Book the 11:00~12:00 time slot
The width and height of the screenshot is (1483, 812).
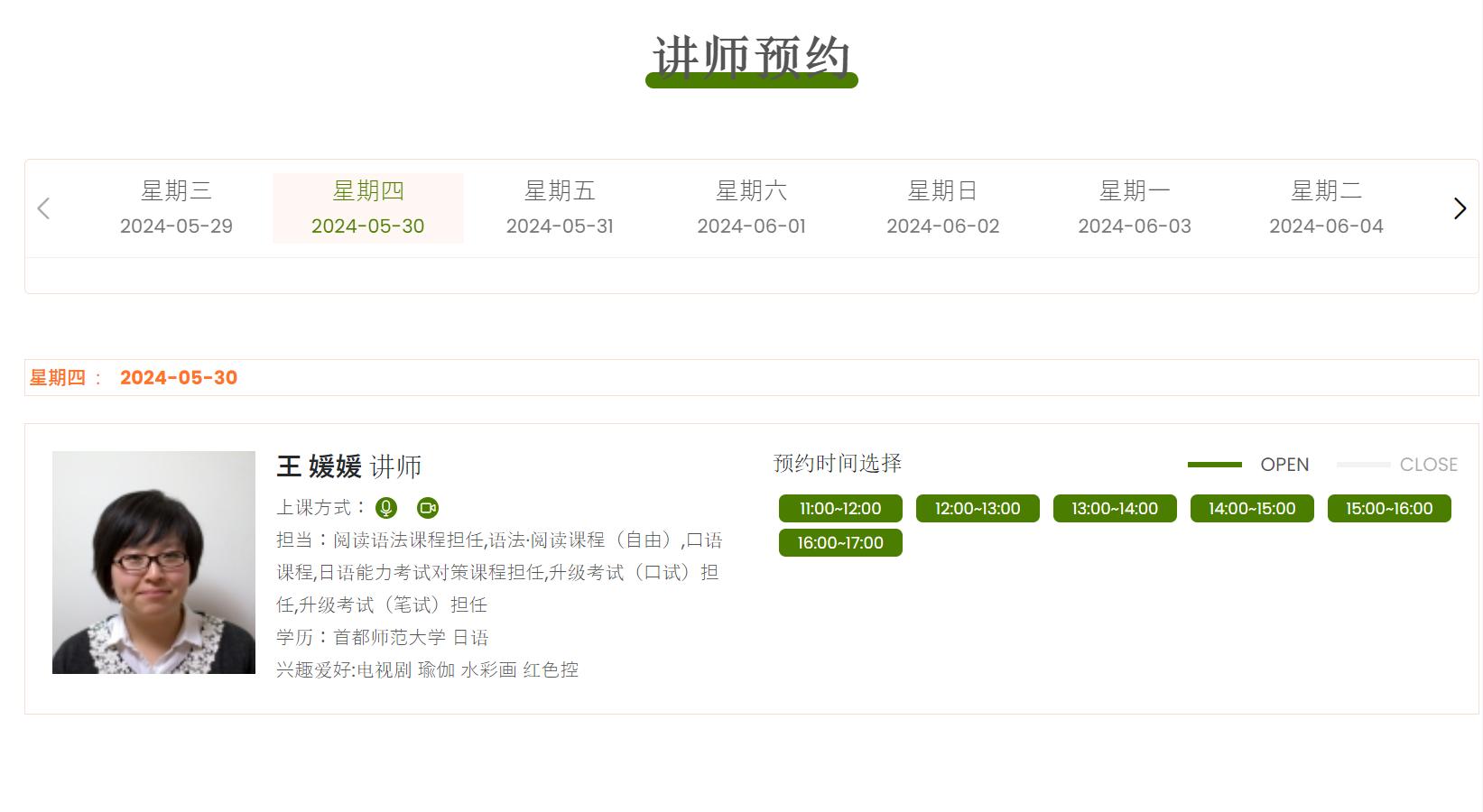click(840, 508)
